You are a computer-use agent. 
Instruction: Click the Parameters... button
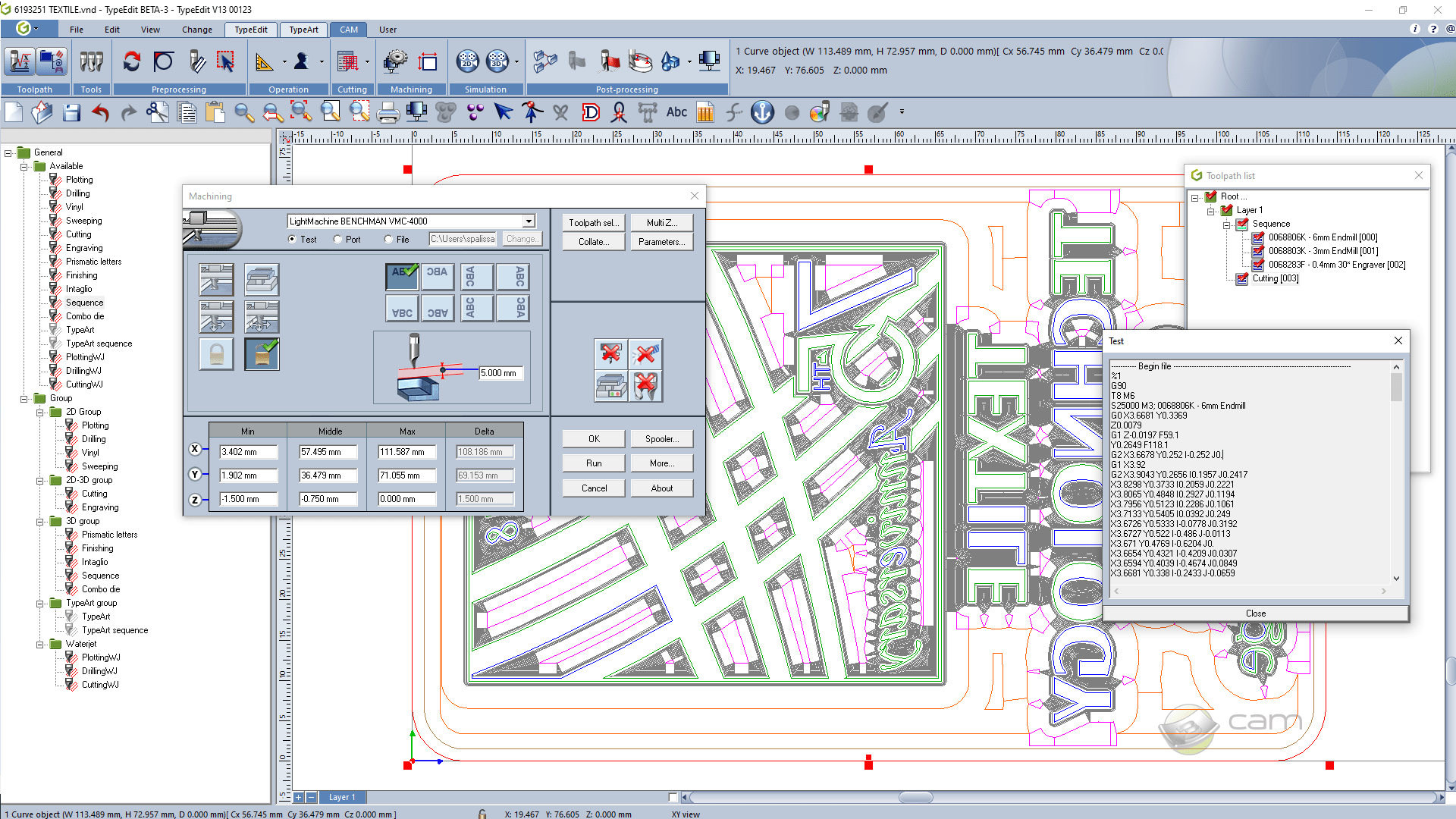661,242
